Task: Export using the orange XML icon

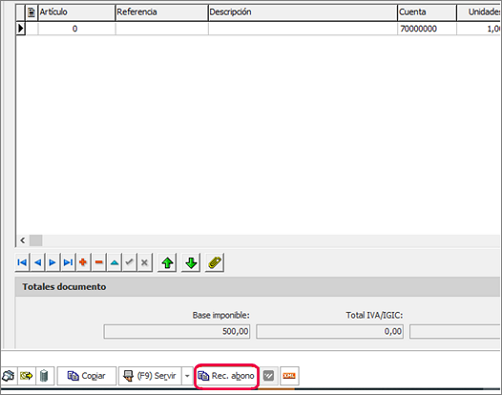Action: click(x=289, y=376)
